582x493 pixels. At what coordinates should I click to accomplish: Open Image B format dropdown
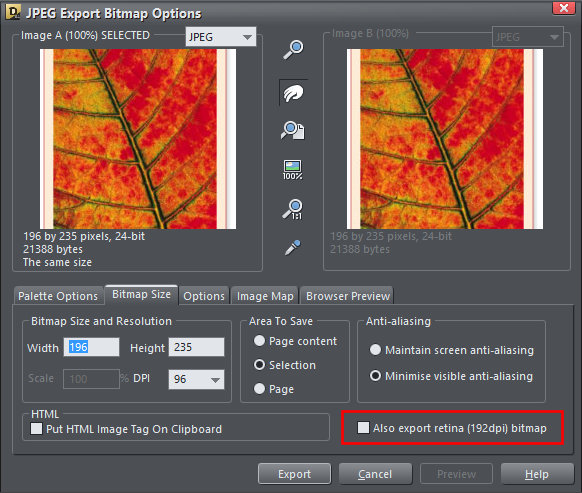click(x=527, y=37)
